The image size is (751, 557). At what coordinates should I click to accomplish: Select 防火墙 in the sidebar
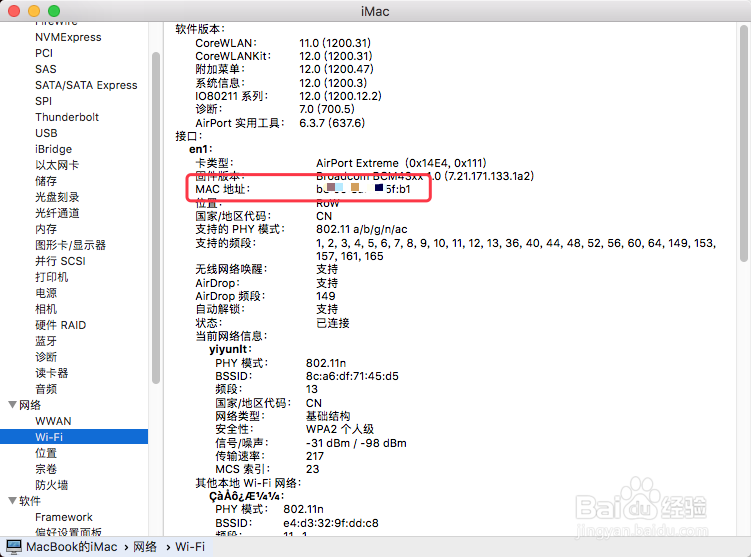51,485
